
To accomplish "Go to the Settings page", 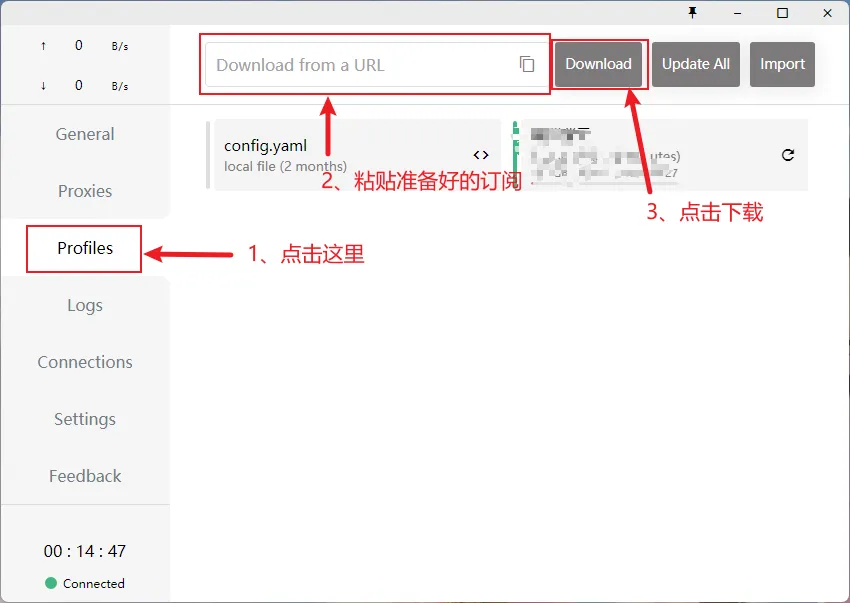I will [84, 419].
